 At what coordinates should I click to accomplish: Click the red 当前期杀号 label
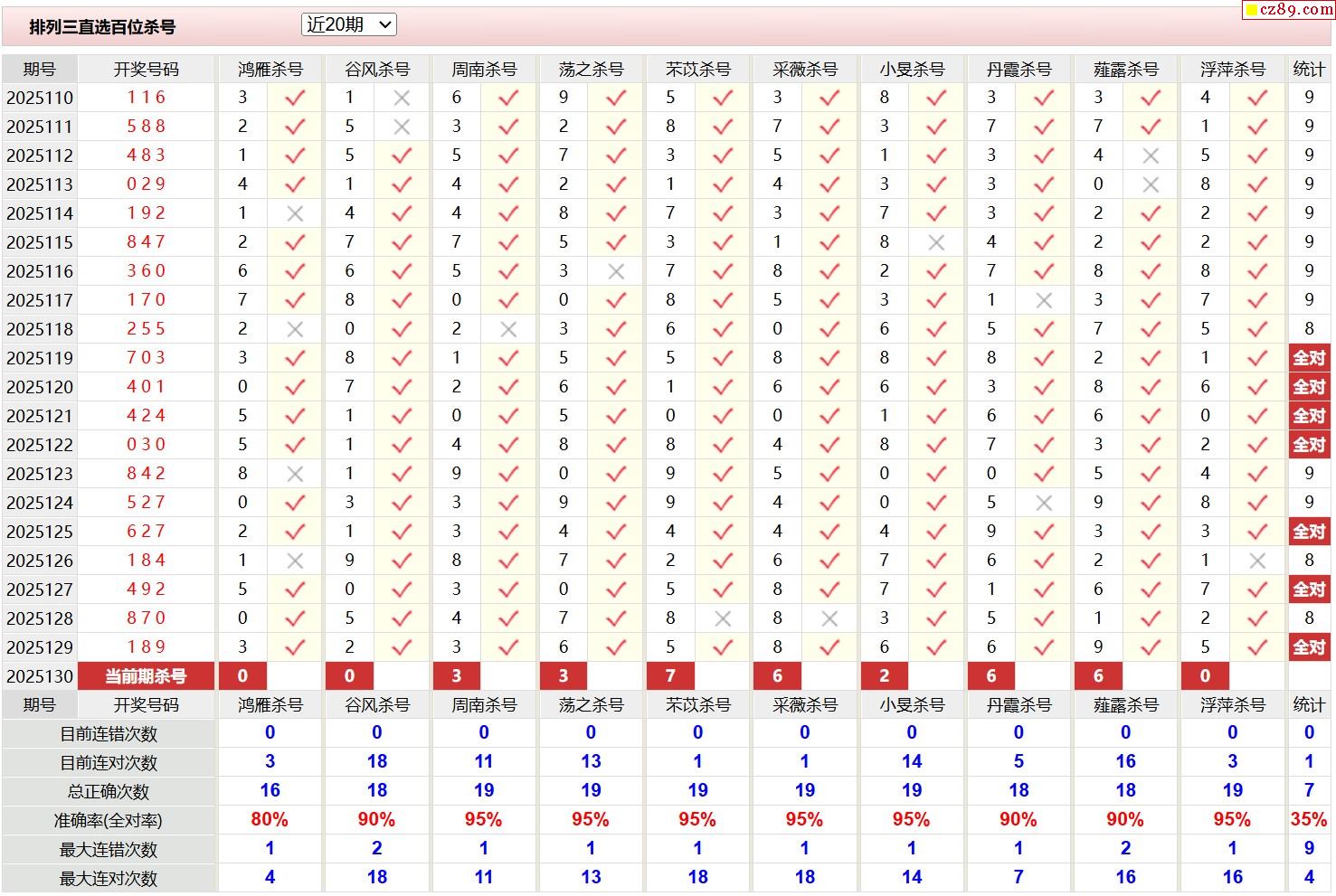pyautogui.click(x=147, y=676)
